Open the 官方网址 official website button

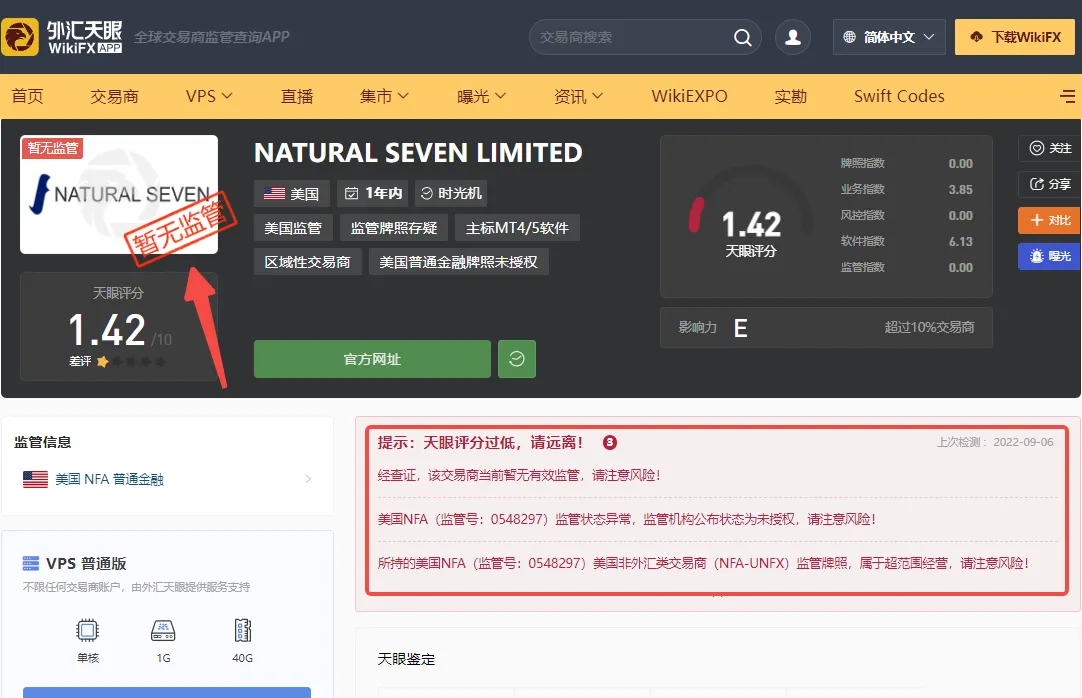point(372,359)
